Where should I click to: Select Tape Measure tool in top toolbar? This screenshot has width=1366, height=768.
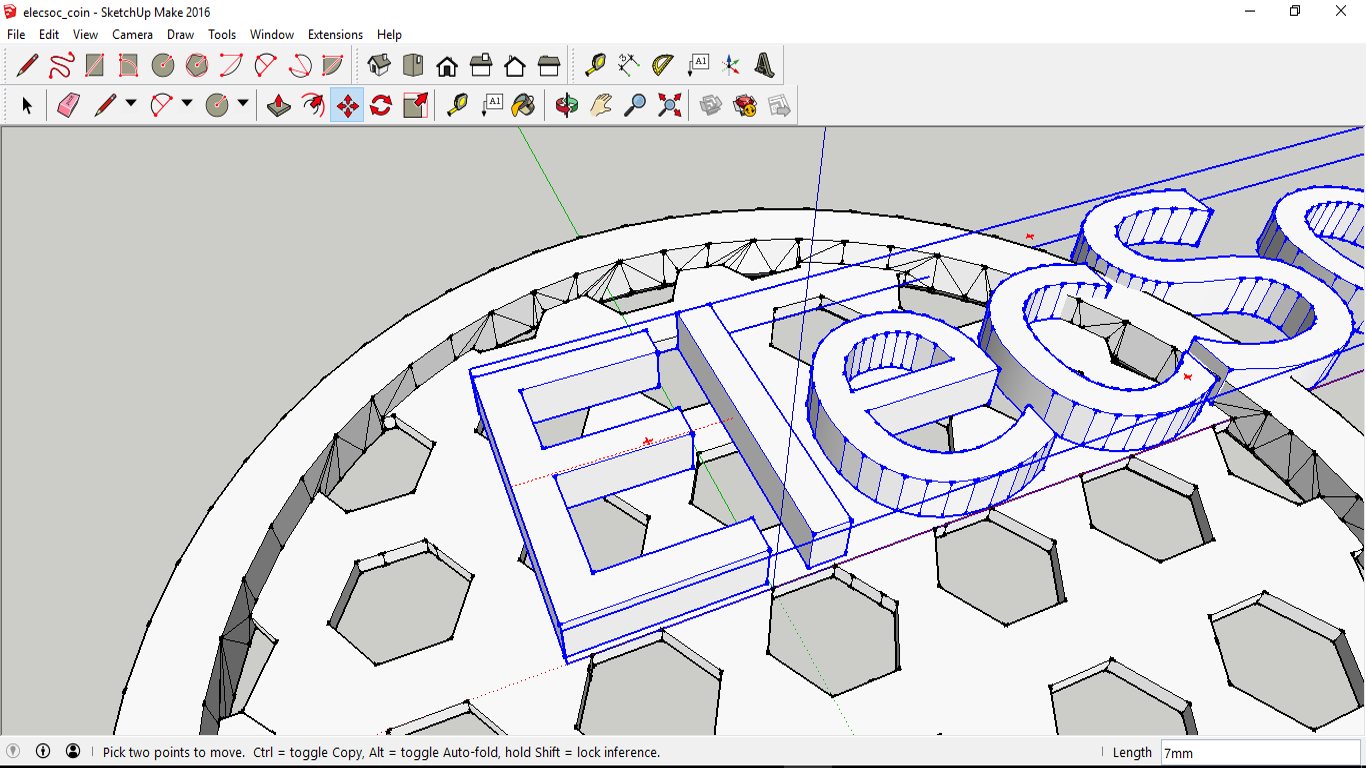tap(595, 66)
